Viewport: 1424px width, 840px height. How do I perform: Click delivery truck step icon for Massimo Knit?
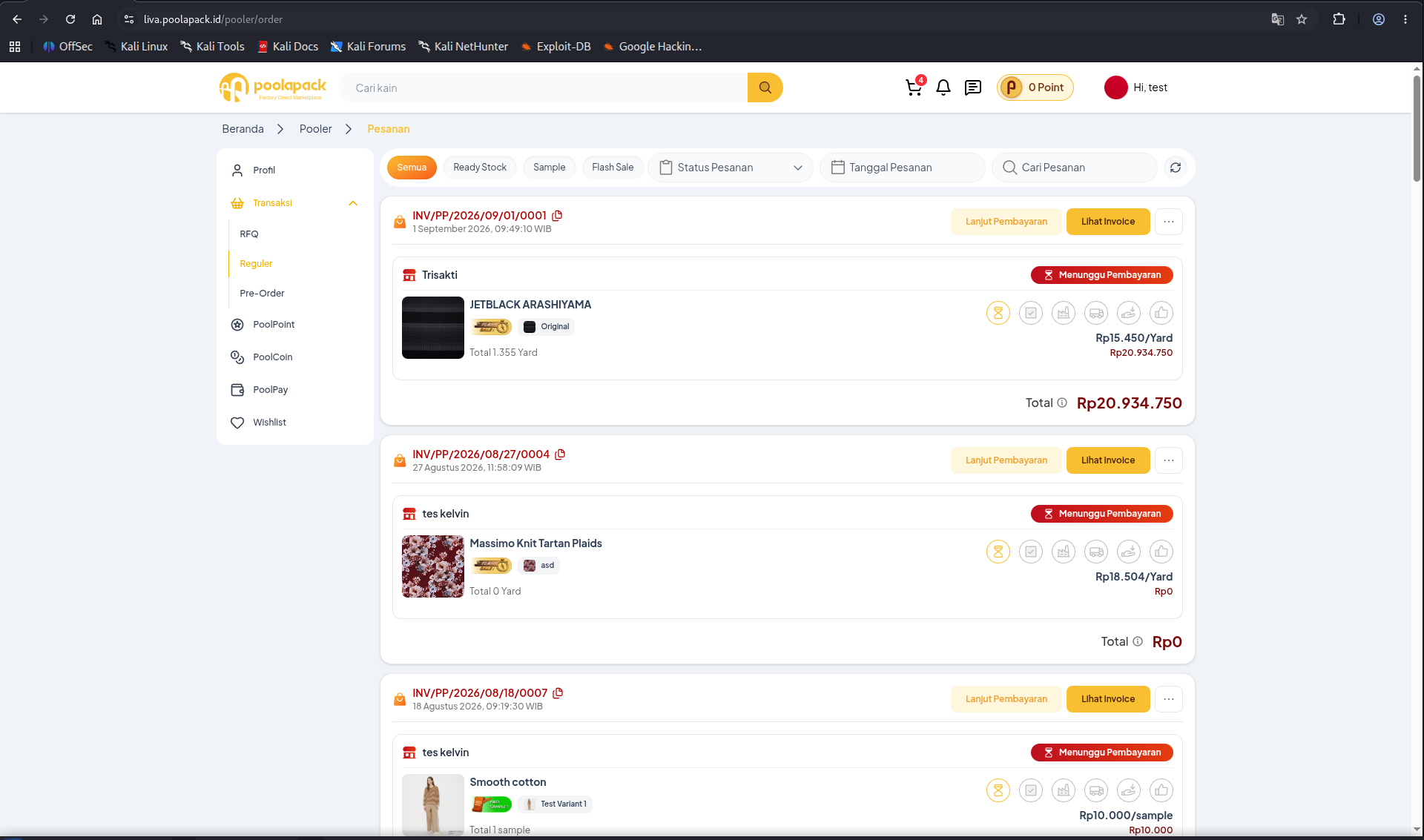pyautogui.click(x=1096, y=552)
